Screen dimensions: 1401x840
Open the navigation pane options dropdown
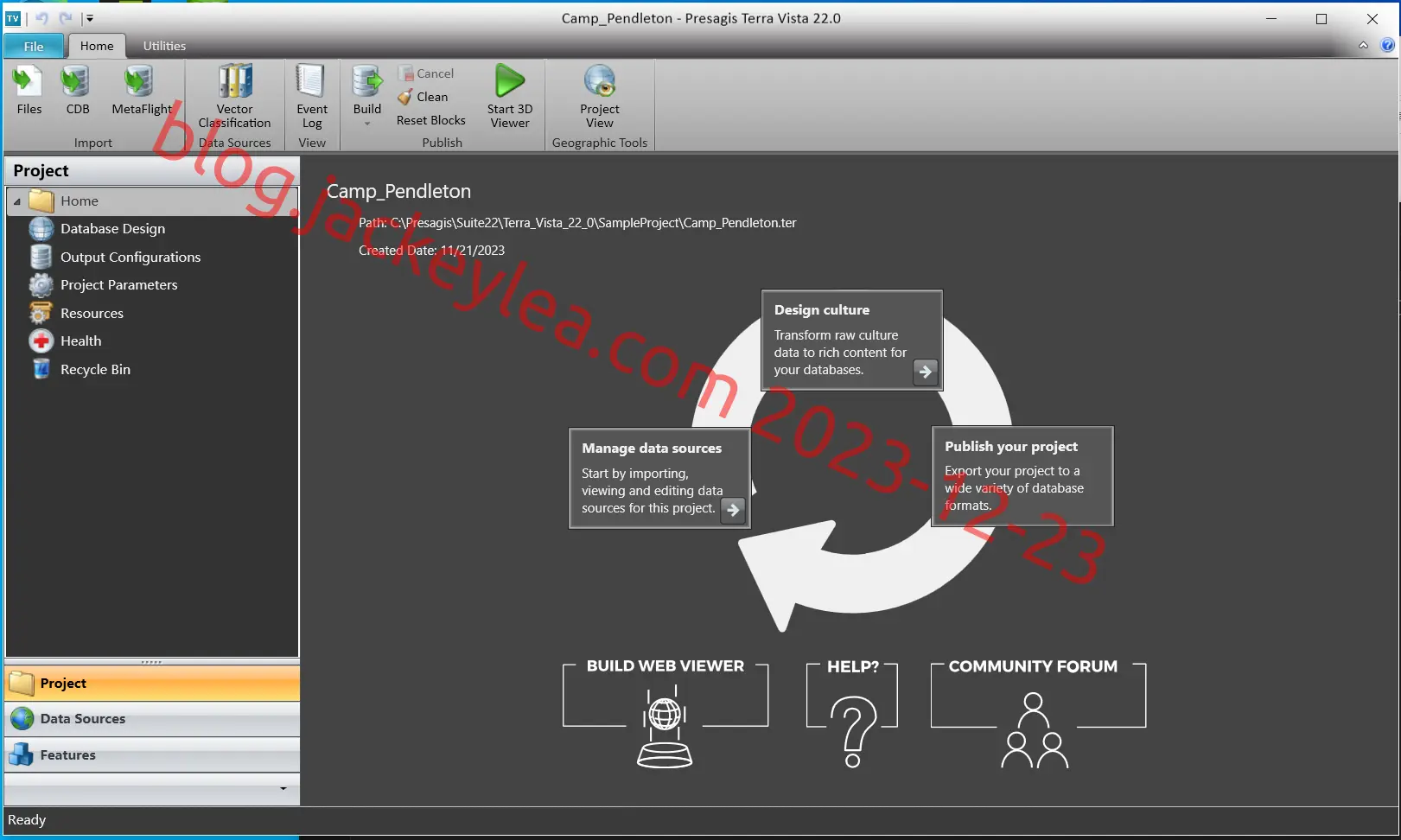(x=283, y=788)
